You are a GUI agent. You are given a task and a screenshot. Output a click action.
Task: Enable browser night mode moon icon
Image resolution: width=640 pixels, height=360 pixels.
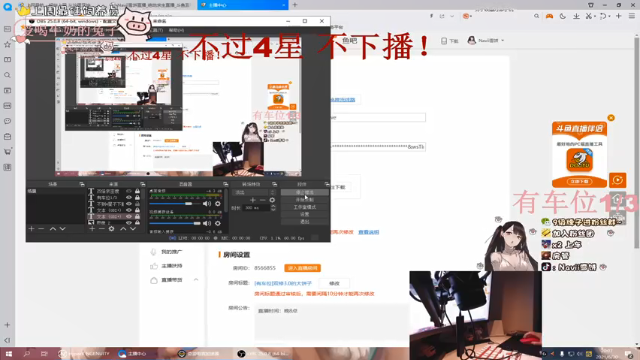click(563, 16)
